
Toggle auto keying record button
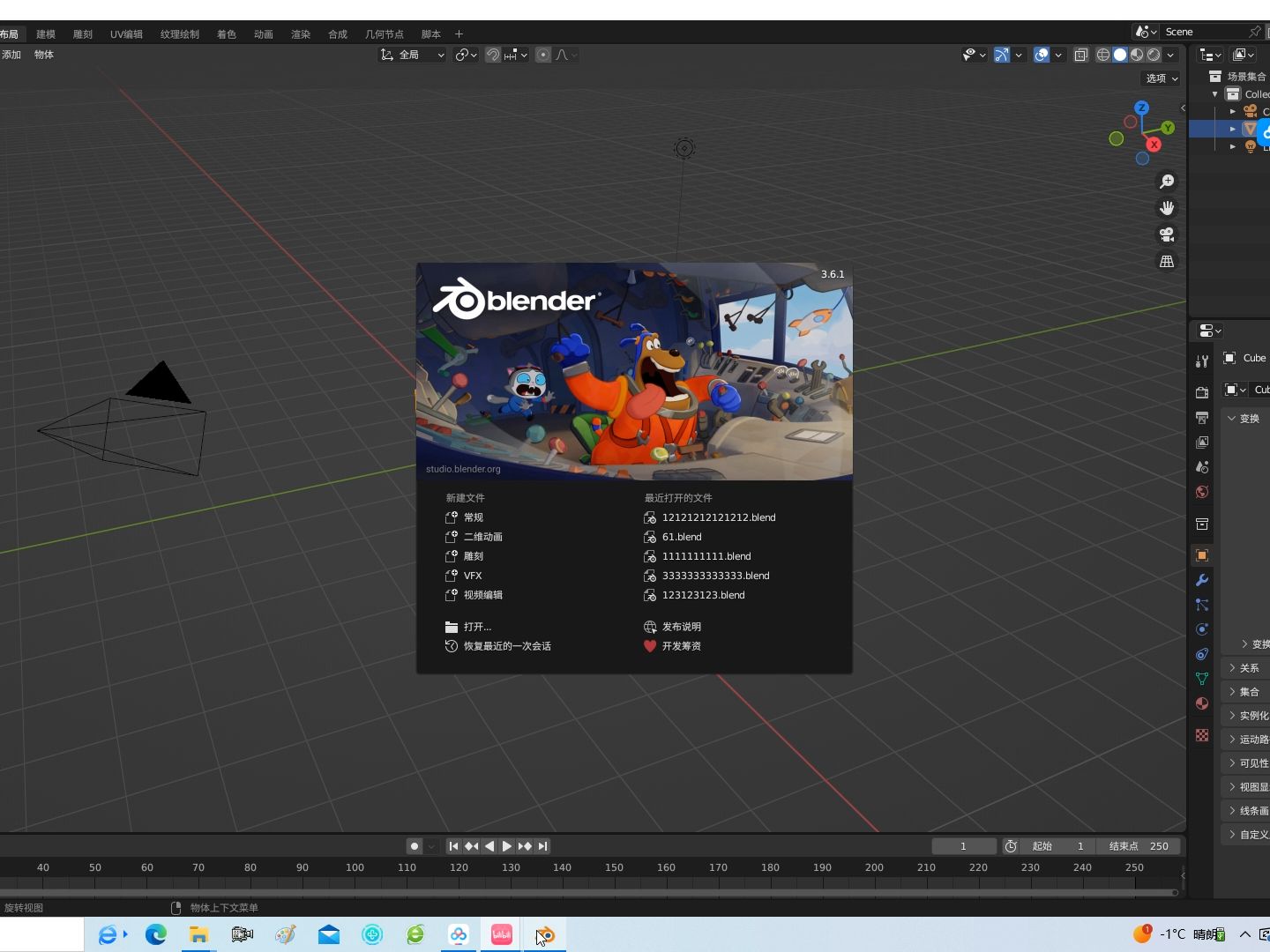tap(415, 846)
